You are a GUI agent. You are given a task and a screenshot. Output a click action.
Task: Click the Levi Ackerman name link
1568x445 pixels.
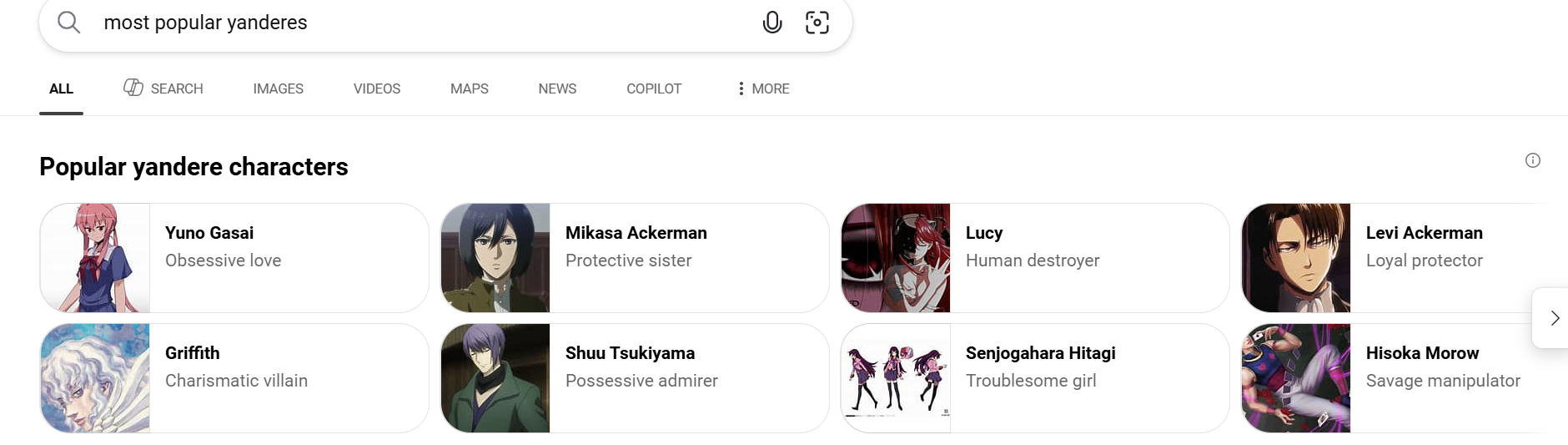(x=1424, y=233)
